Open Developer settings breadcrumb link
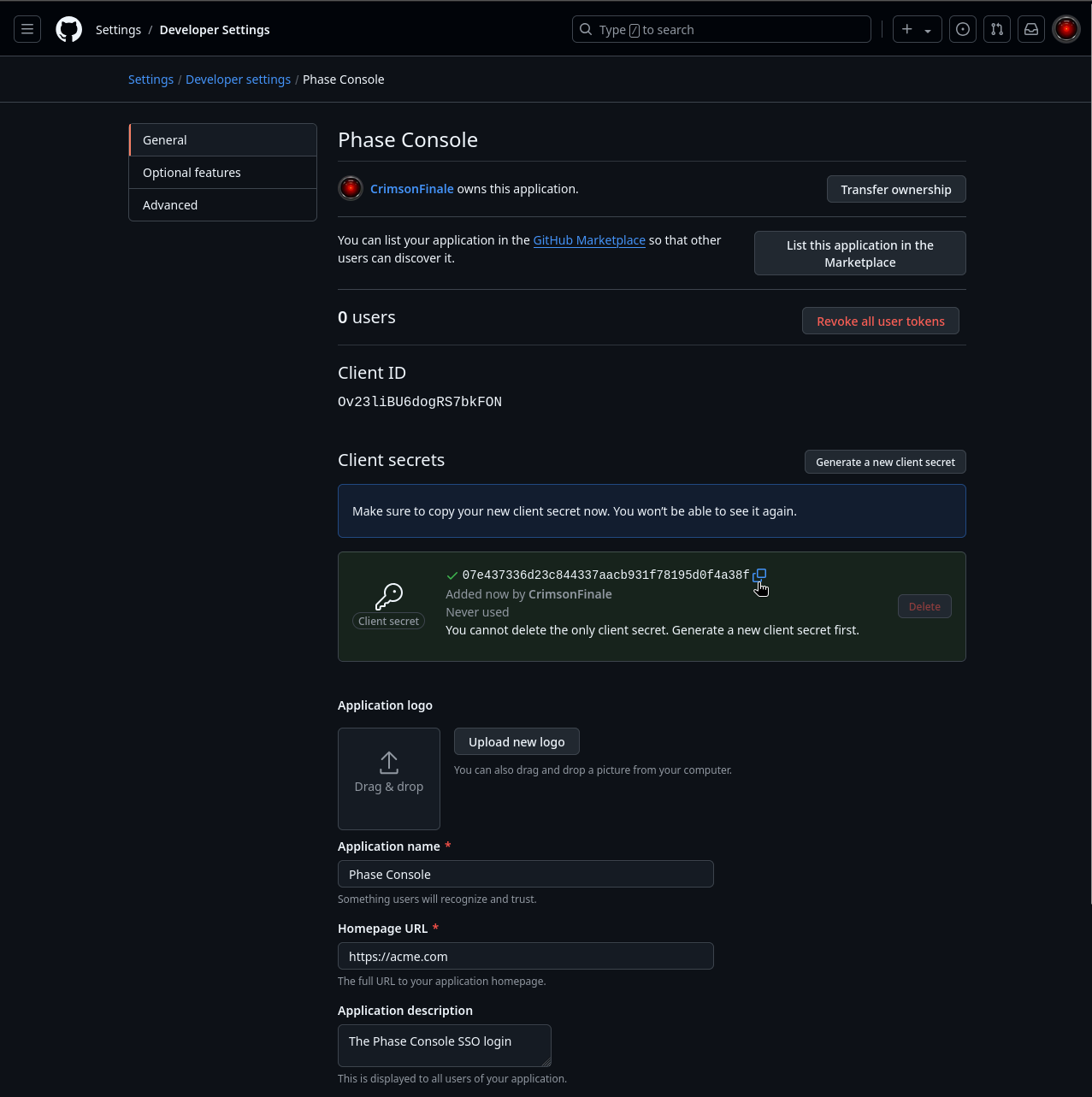The height and width of the screenshot is (1097, 1092). click(238, 80)
